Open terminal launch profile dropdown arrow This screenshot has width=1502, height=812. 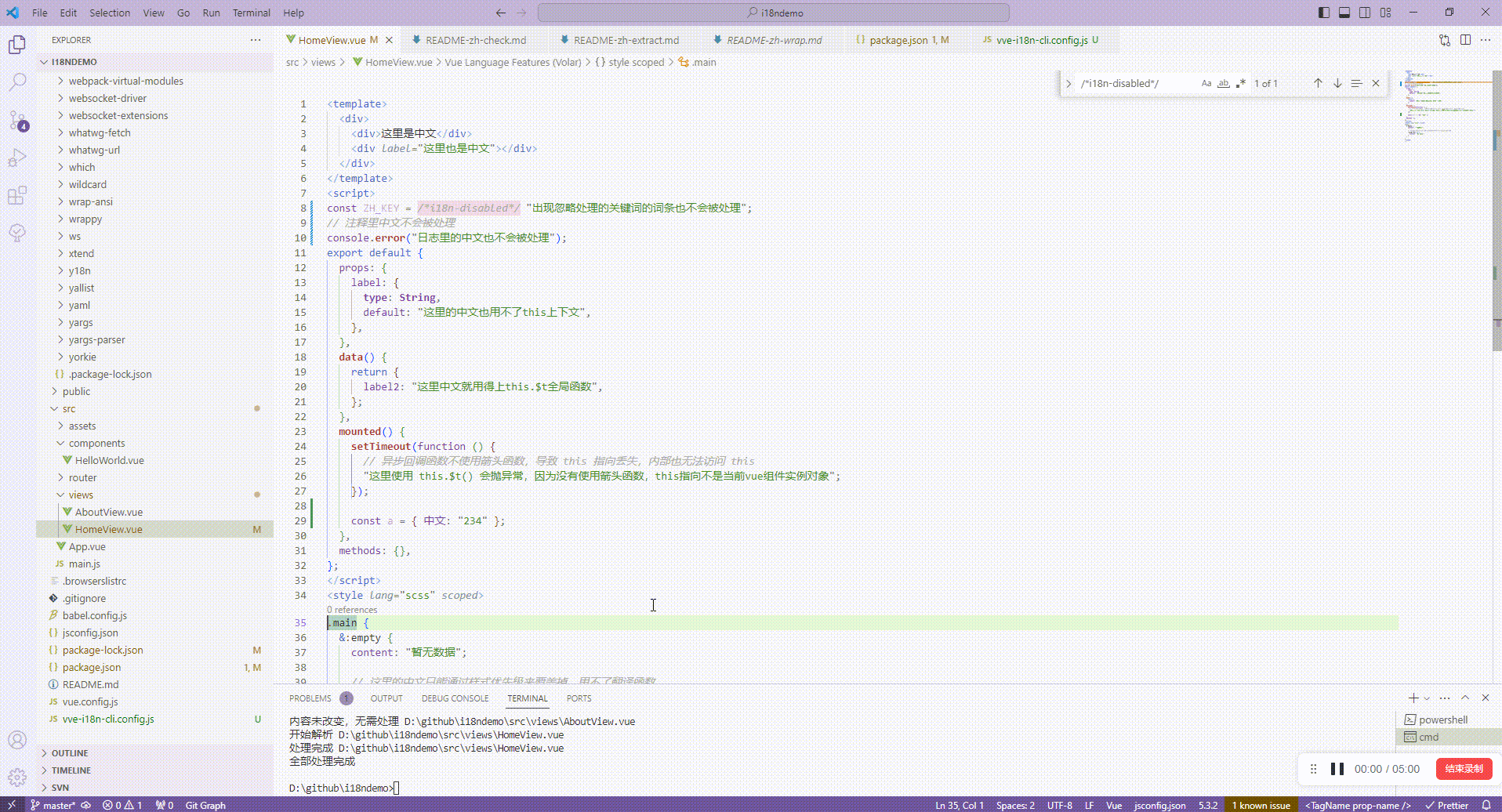[x=1427, y=698]
